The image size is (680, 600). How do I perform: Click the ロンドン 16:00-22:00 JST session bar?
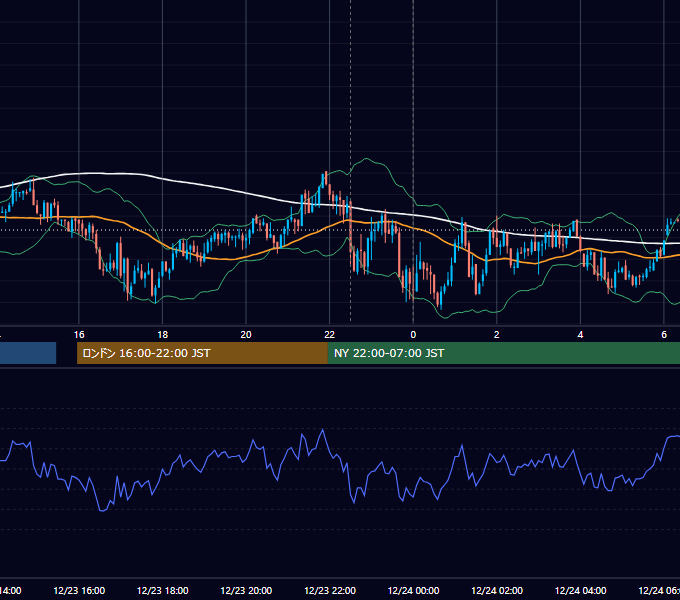pos(202,353)
